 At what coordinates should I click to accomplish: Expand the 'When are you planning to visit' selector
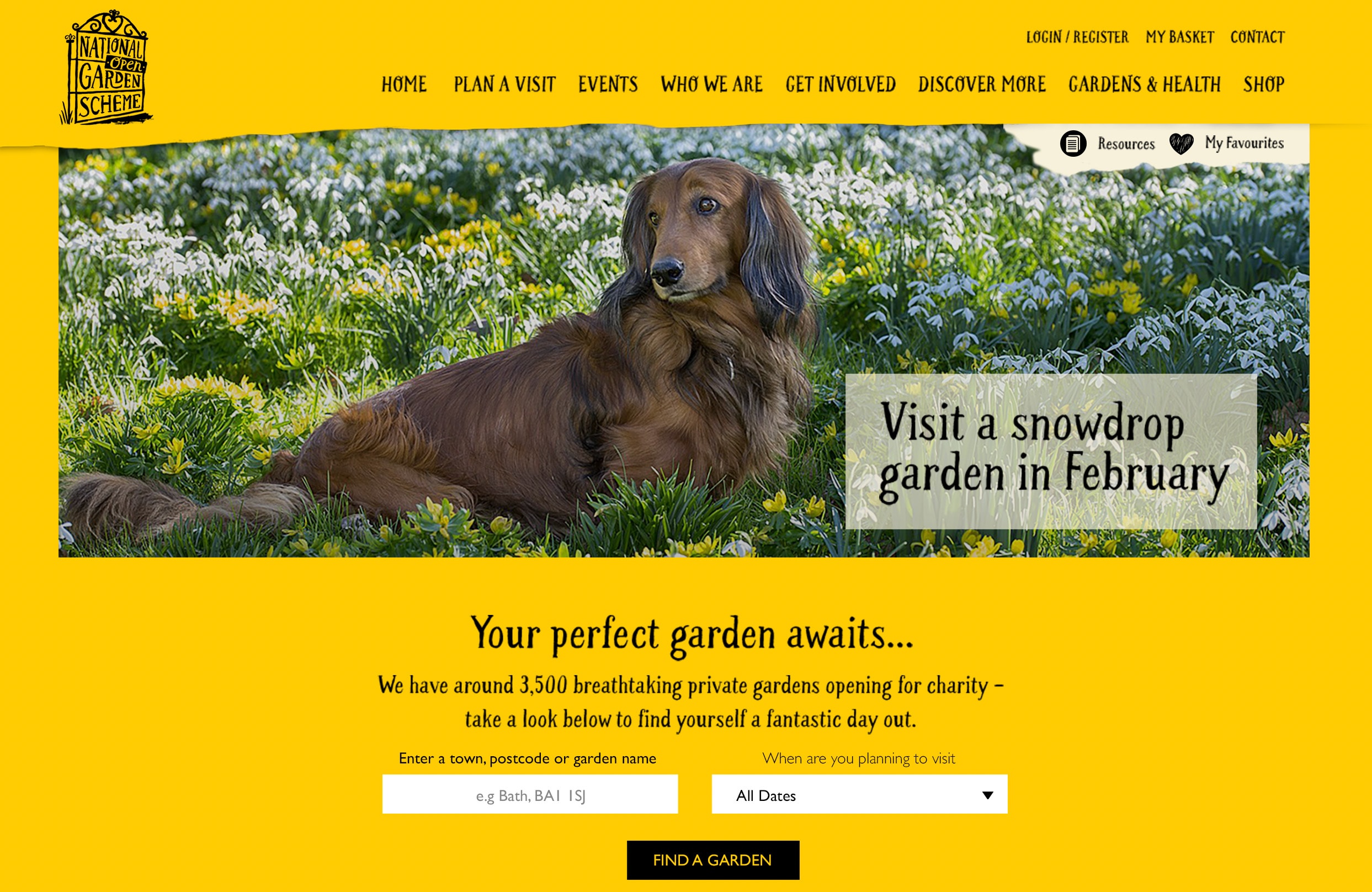click(859, 794)
